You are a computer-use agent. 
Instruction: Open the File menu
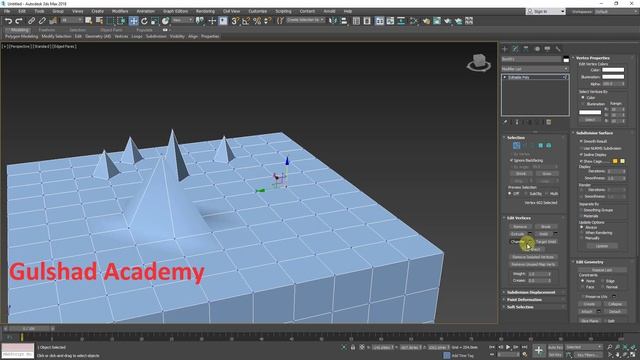tap(7, 11)
